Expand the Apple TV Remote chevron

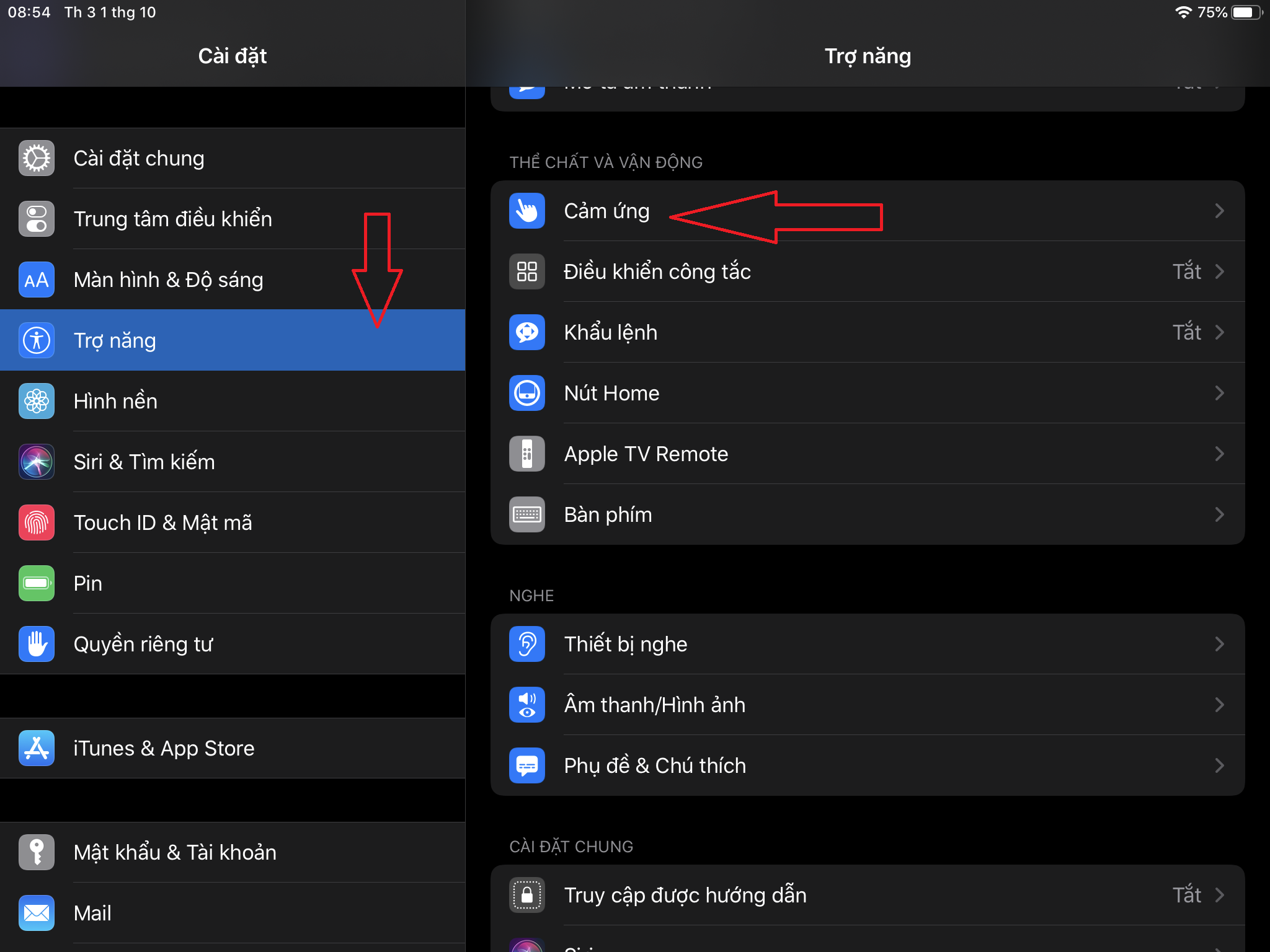click(x=1219, y=454)
